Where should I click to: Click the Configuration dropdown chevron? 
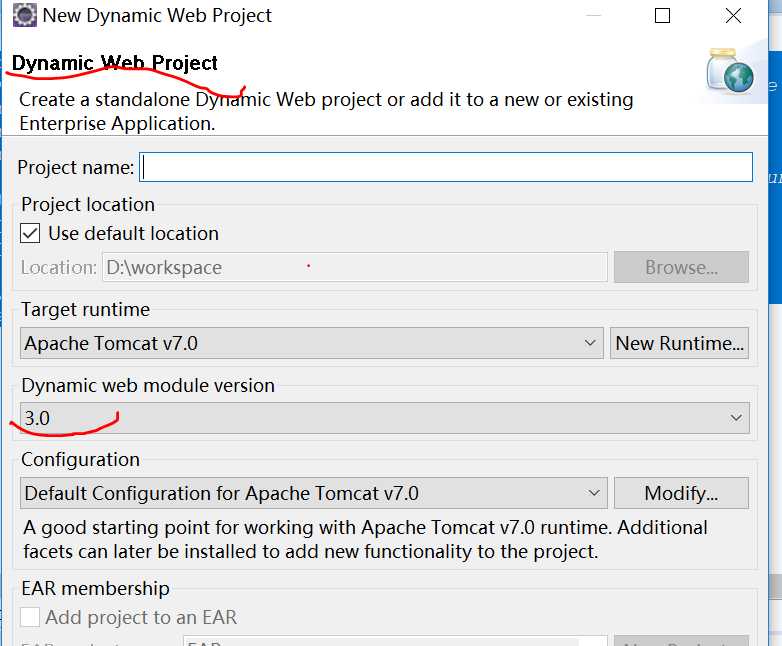click(x=593, y=493)
